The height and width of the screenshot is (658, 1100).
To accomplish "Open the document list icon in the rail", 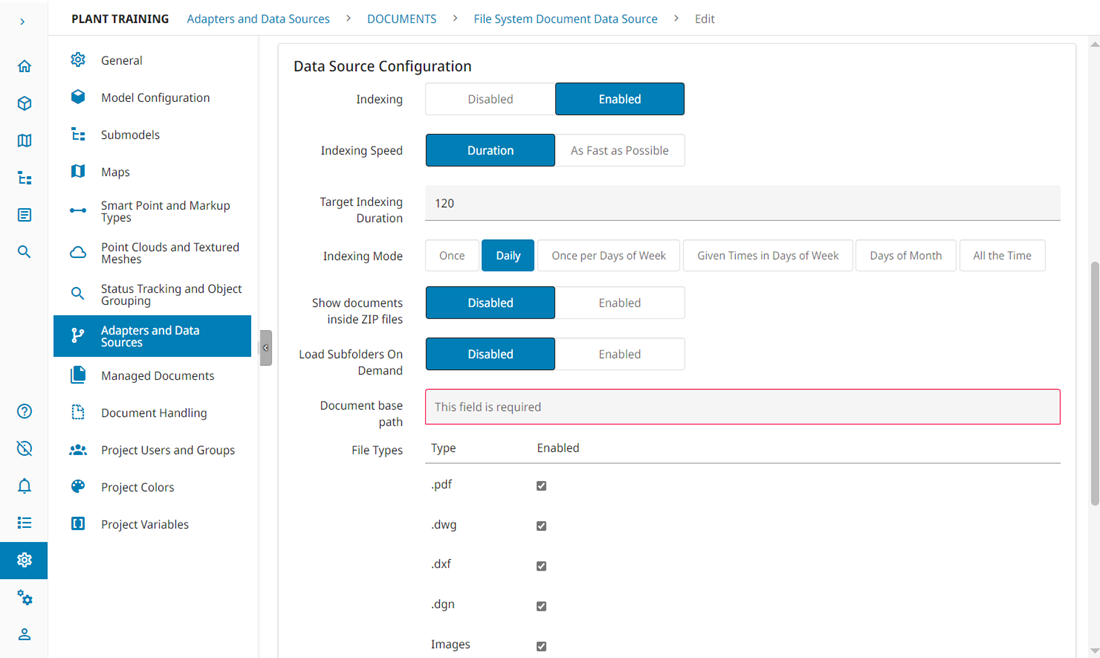I will [x=24, y=215].
